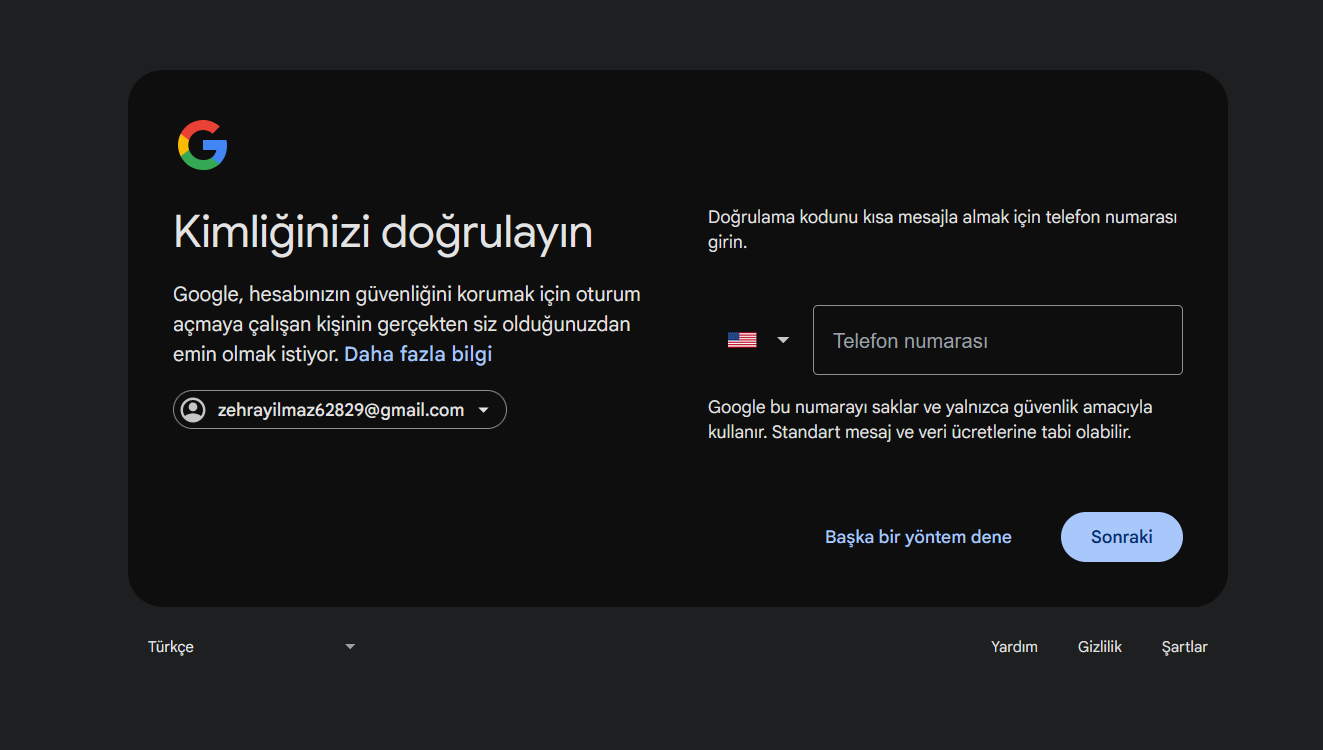Open the US flag country code selector
This screenshot has height=750, width=1323.
point(759,340)
